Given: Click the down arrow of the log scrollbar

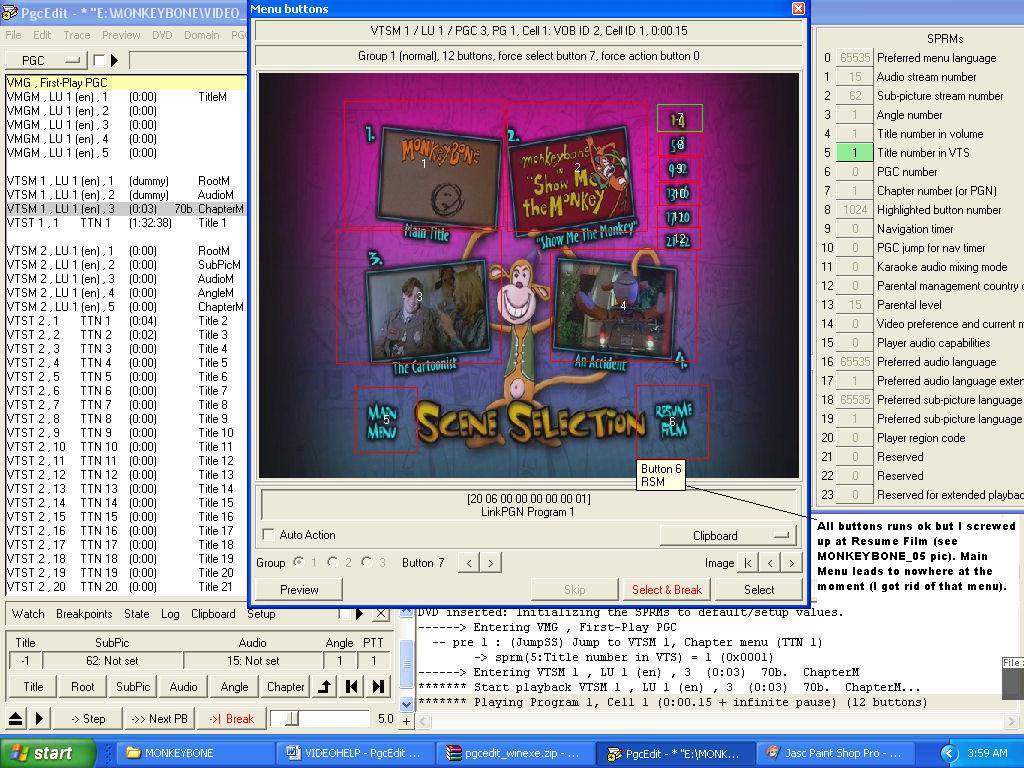Looking at the screenshot, I should tap(406, 704).
